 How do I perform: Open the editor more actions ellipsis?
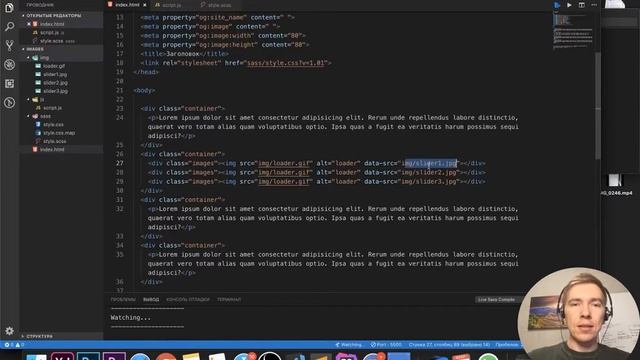coord(594,5)
